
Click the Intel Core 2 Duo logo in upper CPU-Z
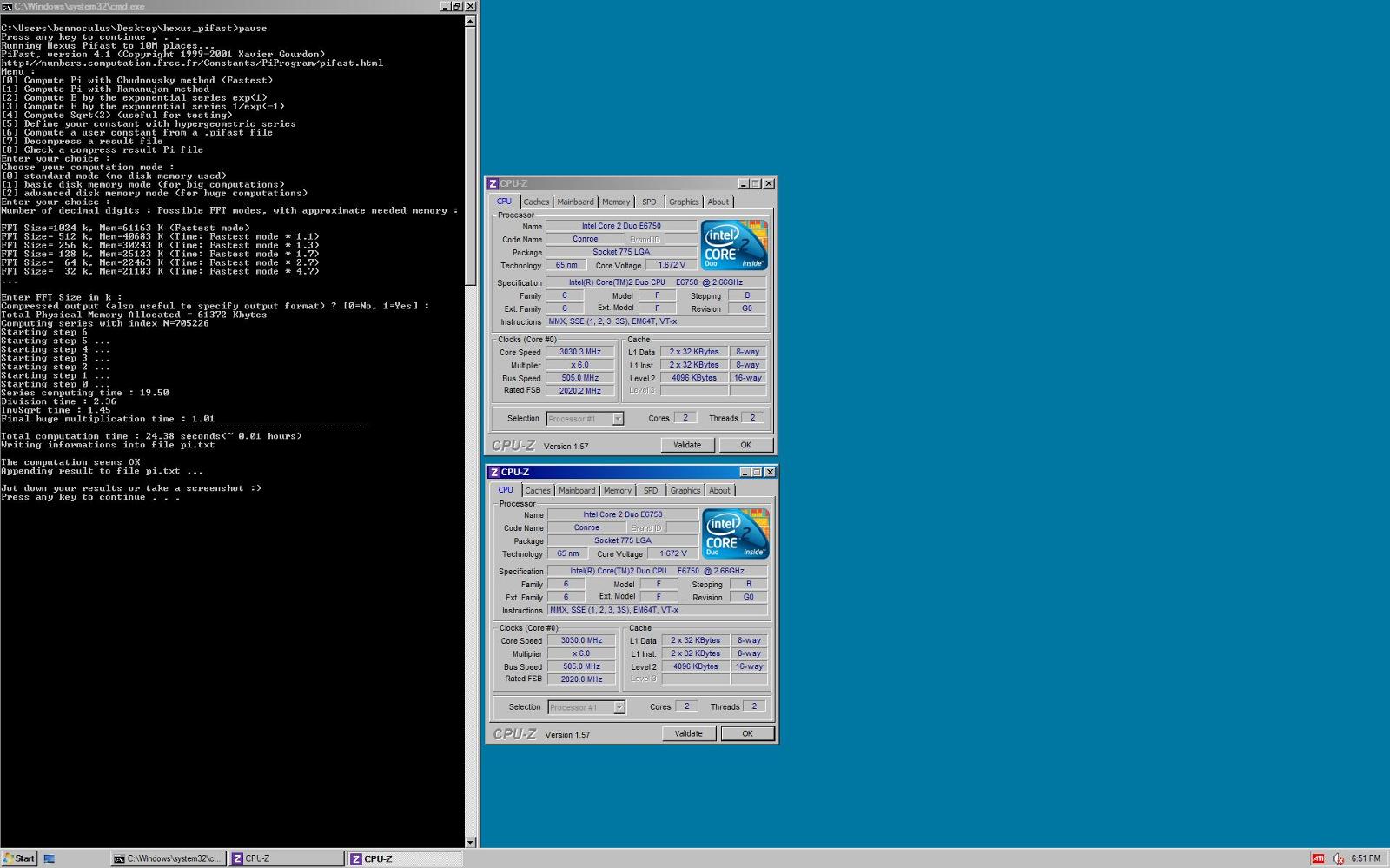click(x=734, y=245)
